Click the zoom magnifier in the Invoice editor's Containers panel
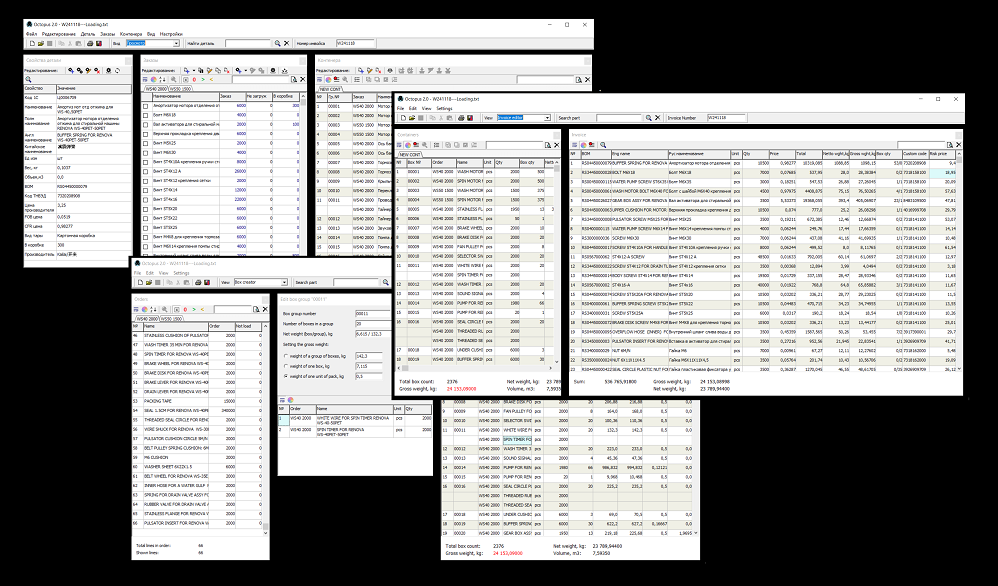 [425, 145]
